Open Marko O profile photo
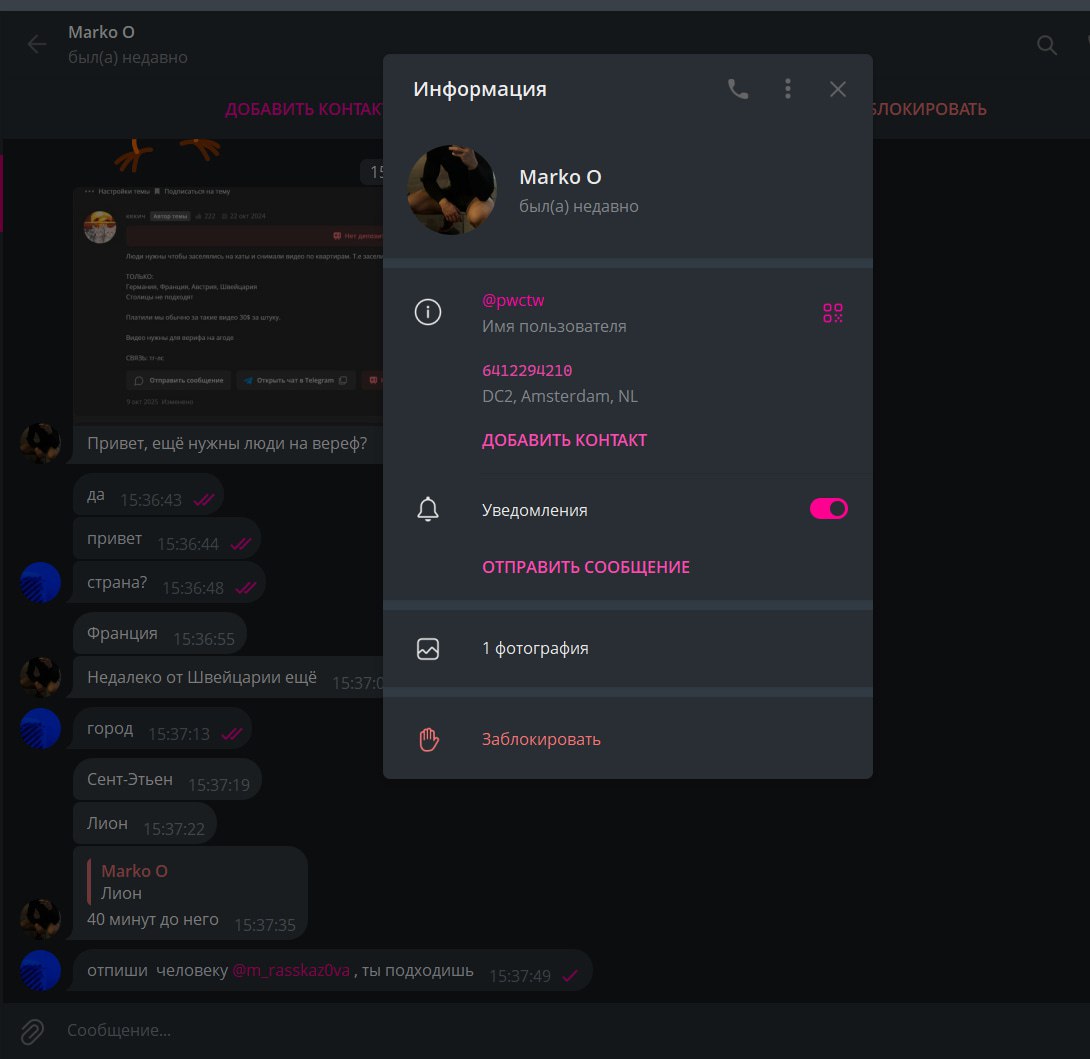Viewport: 1090px width, 1059px height. (x=452, y=190)
